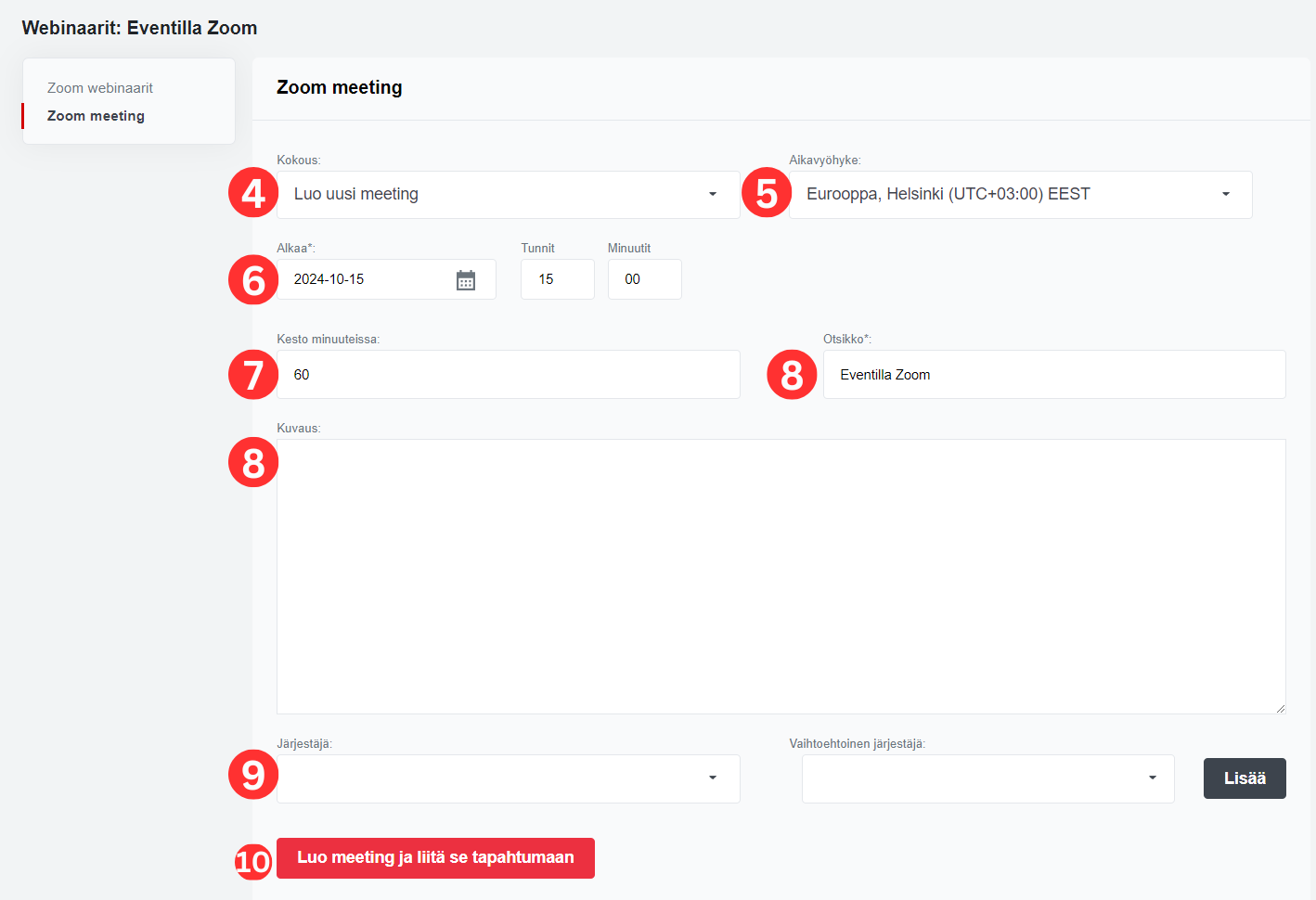Open the Järjestäjä organizer dropdown
Image resolution: width=1316 pixels, height=900 pixels.
[x=508, y=778]
